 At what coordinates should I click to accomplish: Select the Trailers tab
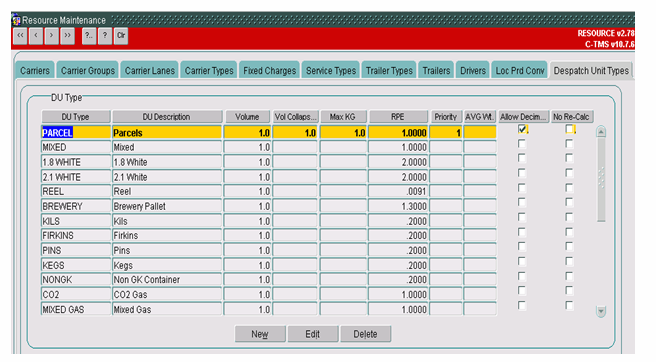(436, 70)
